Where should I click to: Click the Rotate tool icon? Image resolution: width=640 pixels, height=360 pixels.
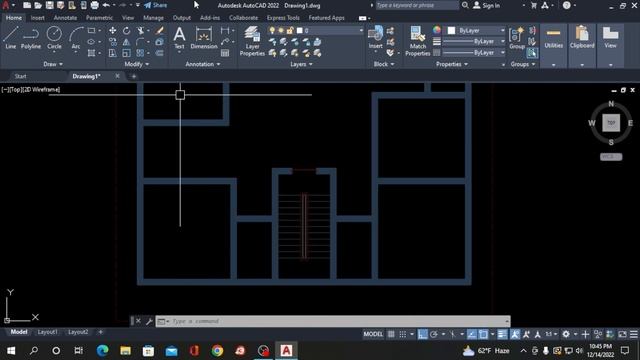click(x=127, y=31)
